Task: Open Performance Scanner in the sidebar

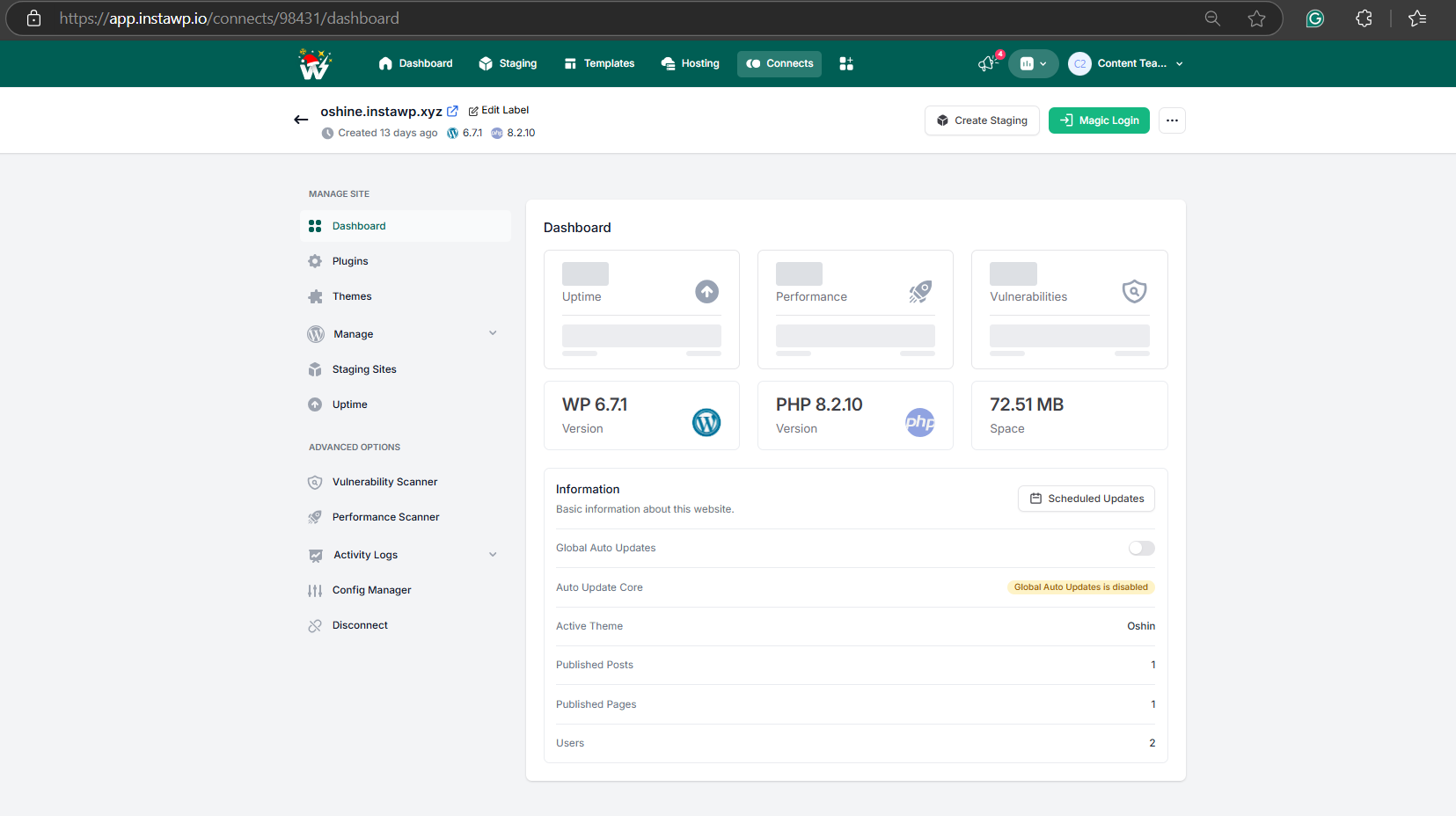Action: click(405, 517)
